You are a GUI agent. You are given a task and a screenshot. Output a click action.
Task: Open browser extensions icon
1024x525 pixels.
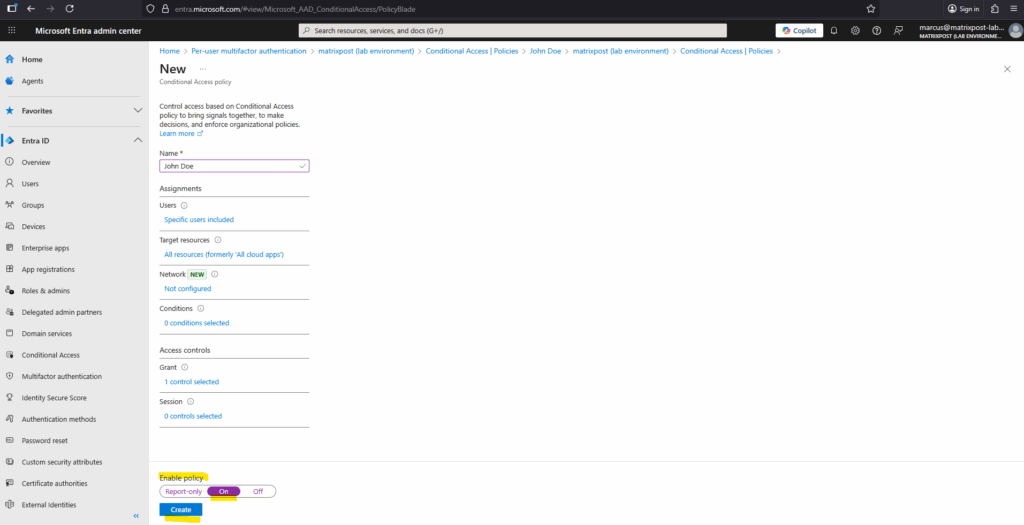click(x=995, y=9)
